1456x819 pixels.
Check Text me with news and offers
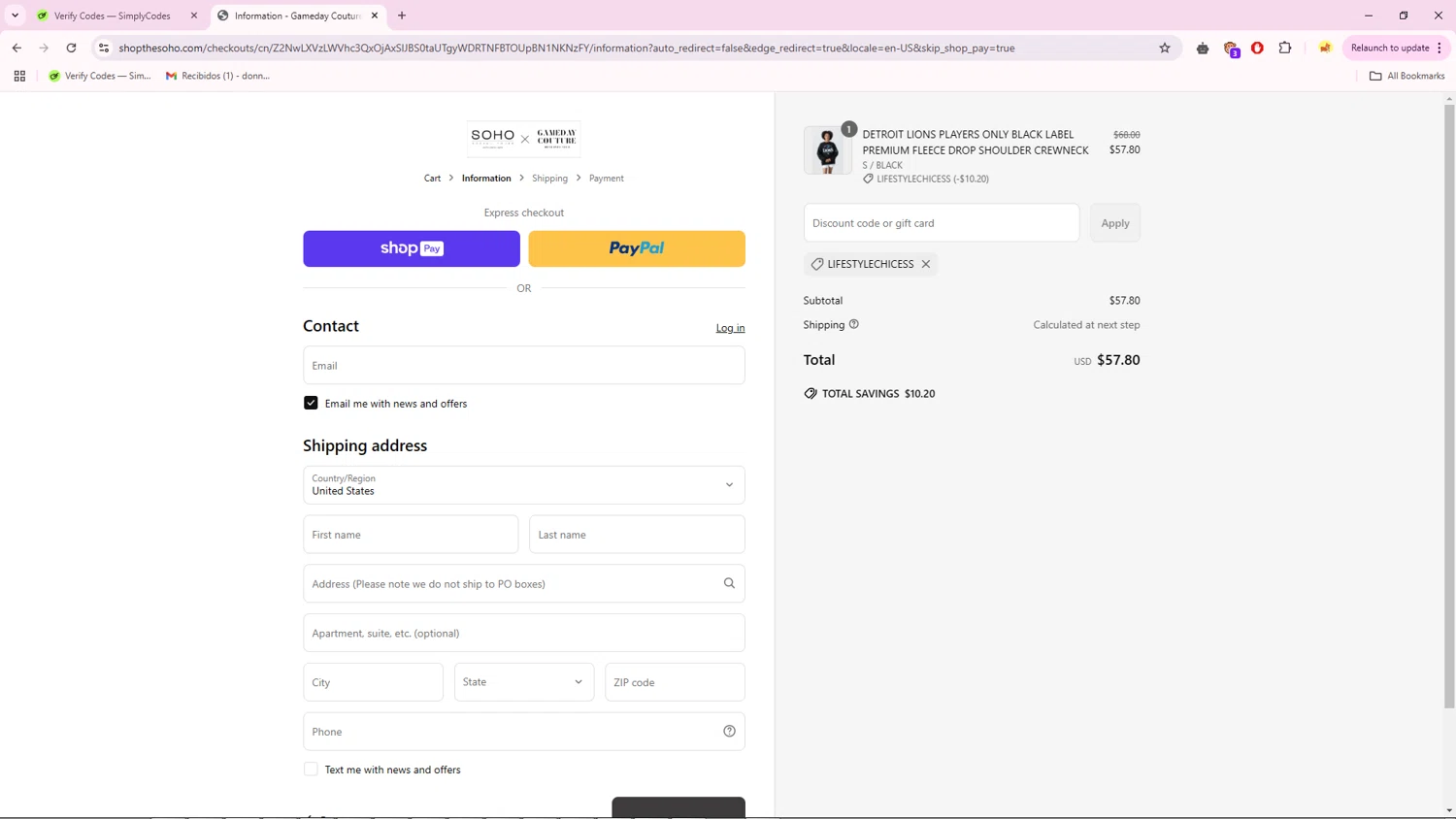coord(311,770)
